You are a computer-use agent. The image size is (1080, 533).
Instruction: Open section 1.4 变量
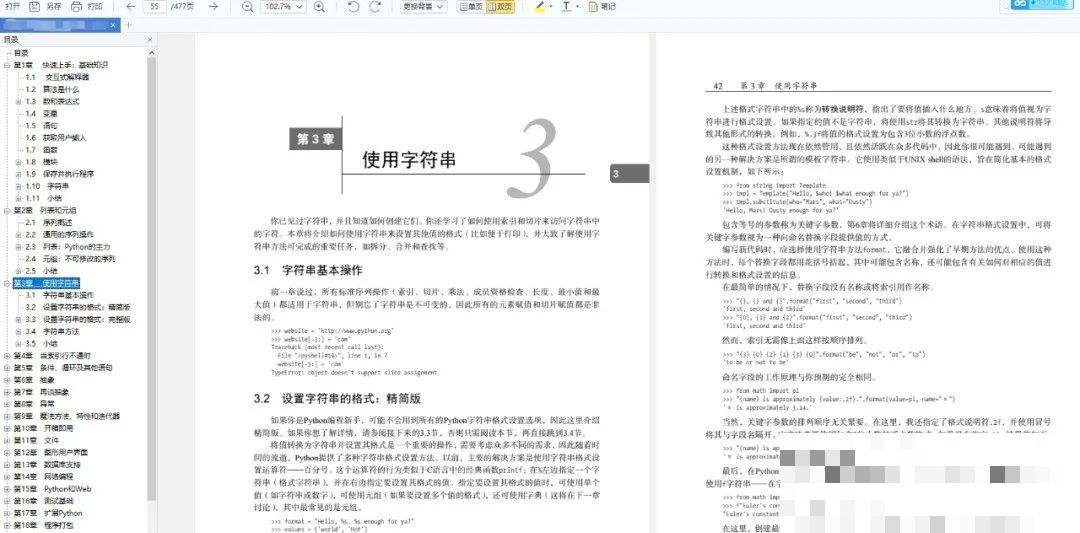click(41, 113)
